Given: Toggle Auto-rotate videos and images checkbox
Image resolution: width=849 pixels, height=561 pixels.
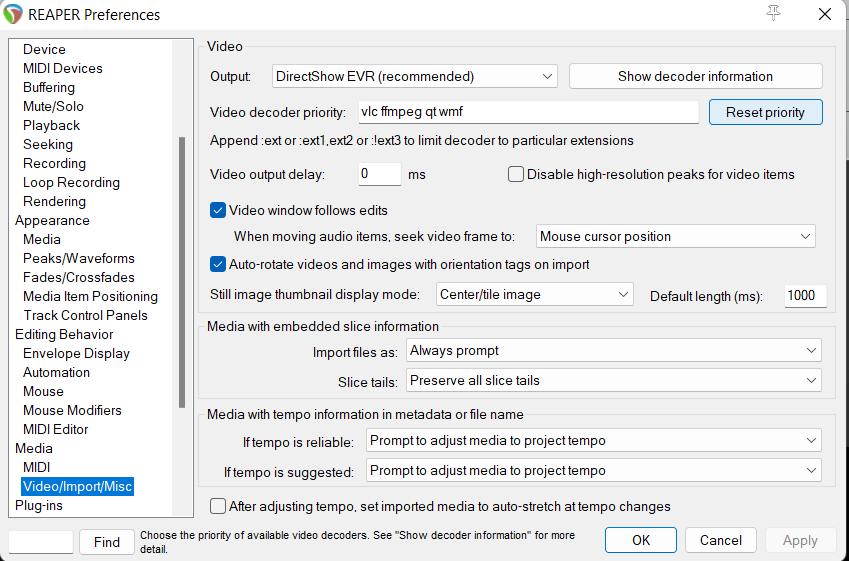Looking at the screenshot, I should pos(218,265).
